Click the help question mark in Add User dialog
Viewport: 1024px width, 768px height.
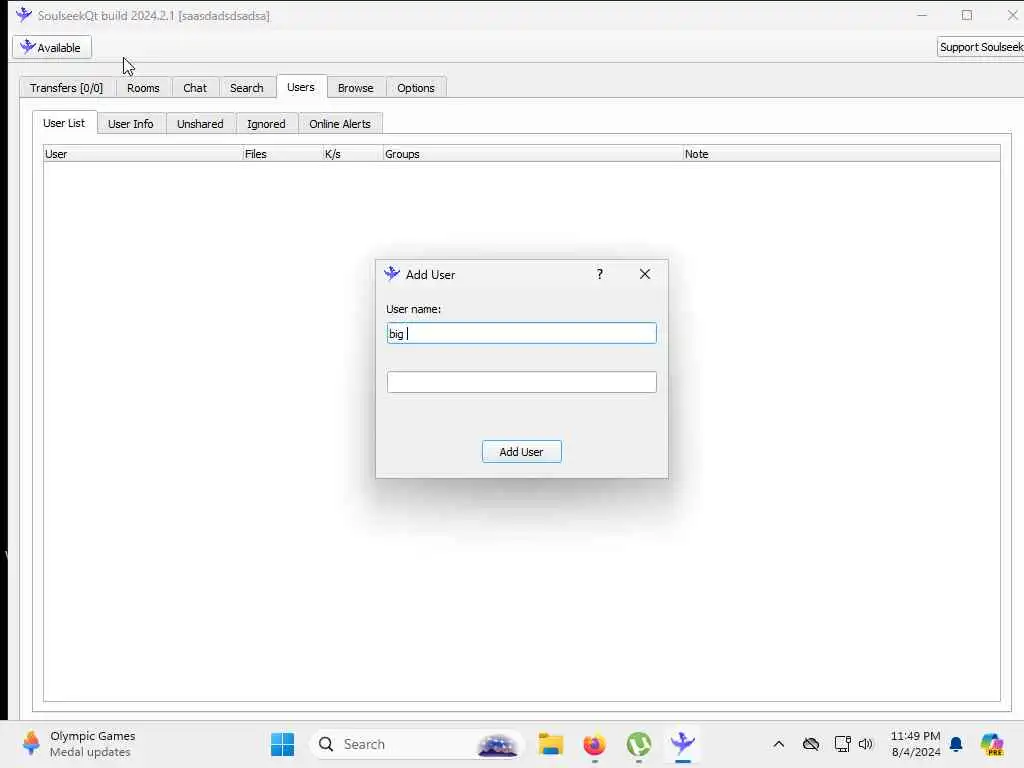coord(600,274)
